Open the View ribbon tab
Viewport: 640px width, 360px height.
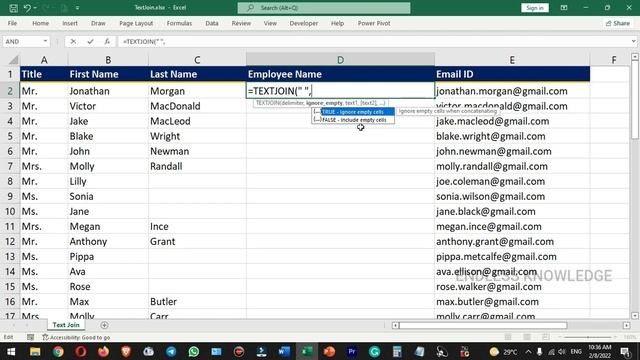click(x=270, y=23)
